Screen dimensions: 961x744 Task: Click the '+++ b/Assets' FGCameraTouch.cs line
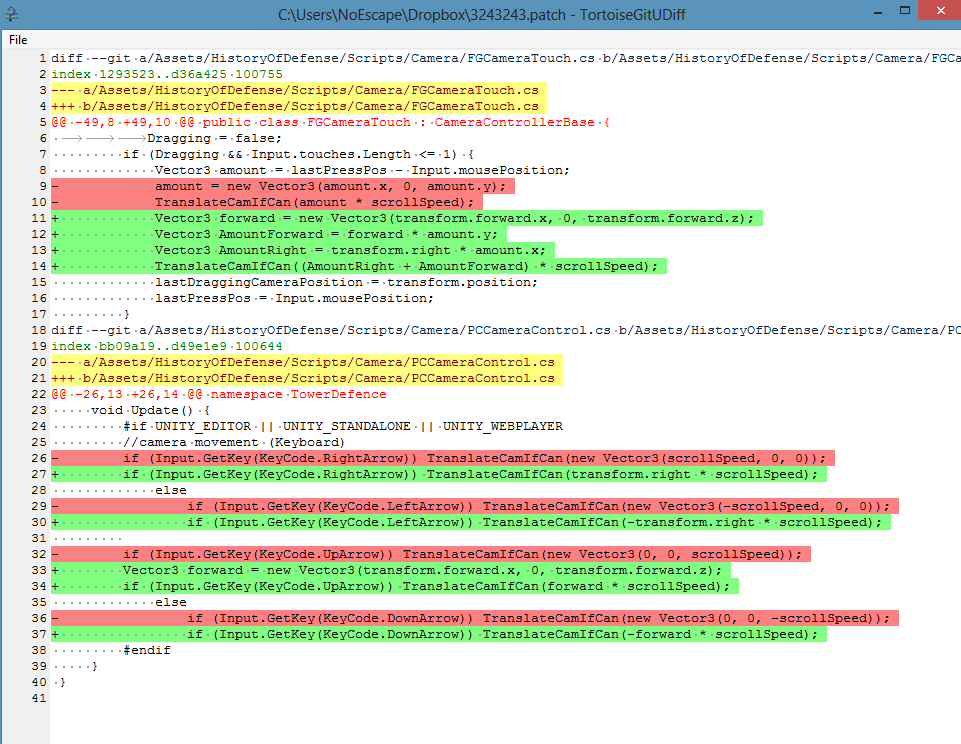pos(298,106)
